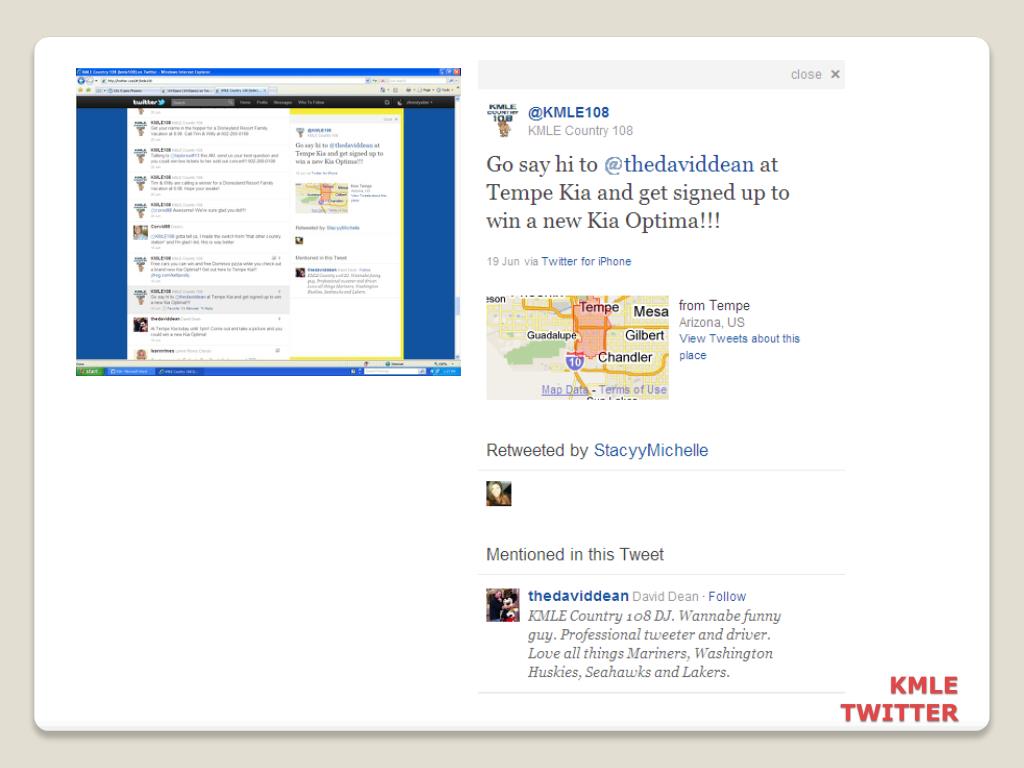Click the large '19 Jun' timestamp
1024x768 pixels.
[503, 261]
